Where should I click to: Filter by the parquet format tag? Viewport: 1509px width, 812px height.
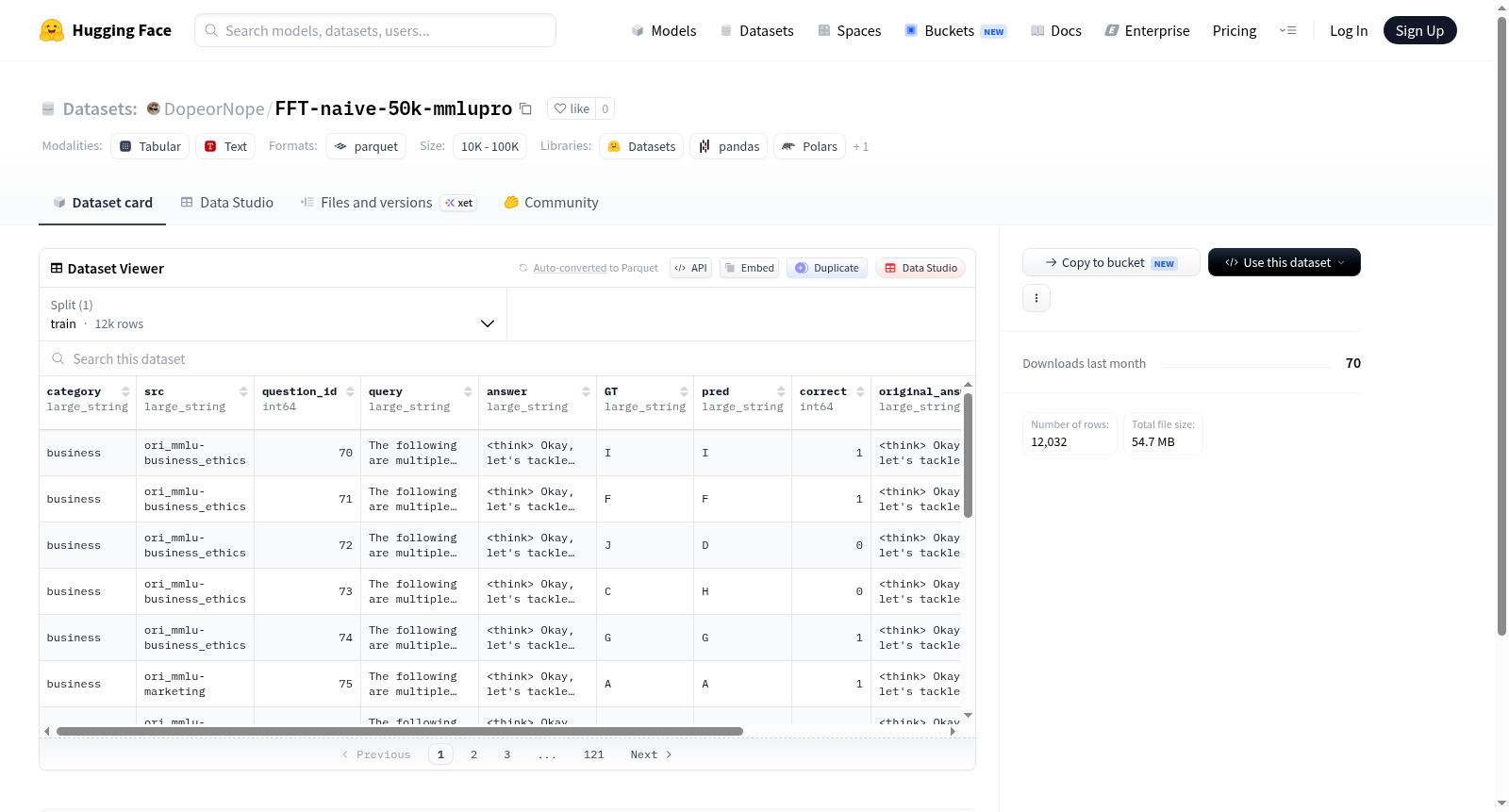[x=366, y=146]
